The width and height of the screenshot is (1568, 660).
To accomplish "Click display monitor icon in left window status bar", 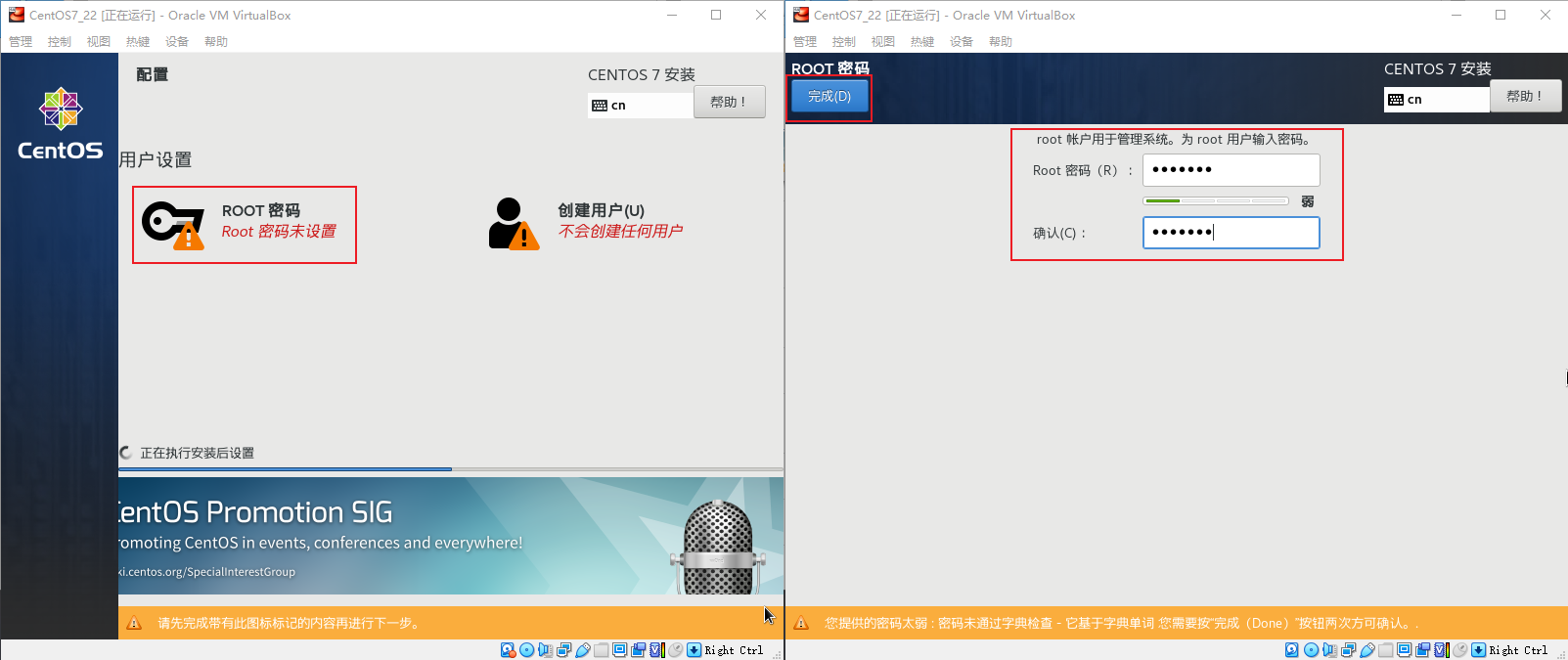I will click(620, 649).
